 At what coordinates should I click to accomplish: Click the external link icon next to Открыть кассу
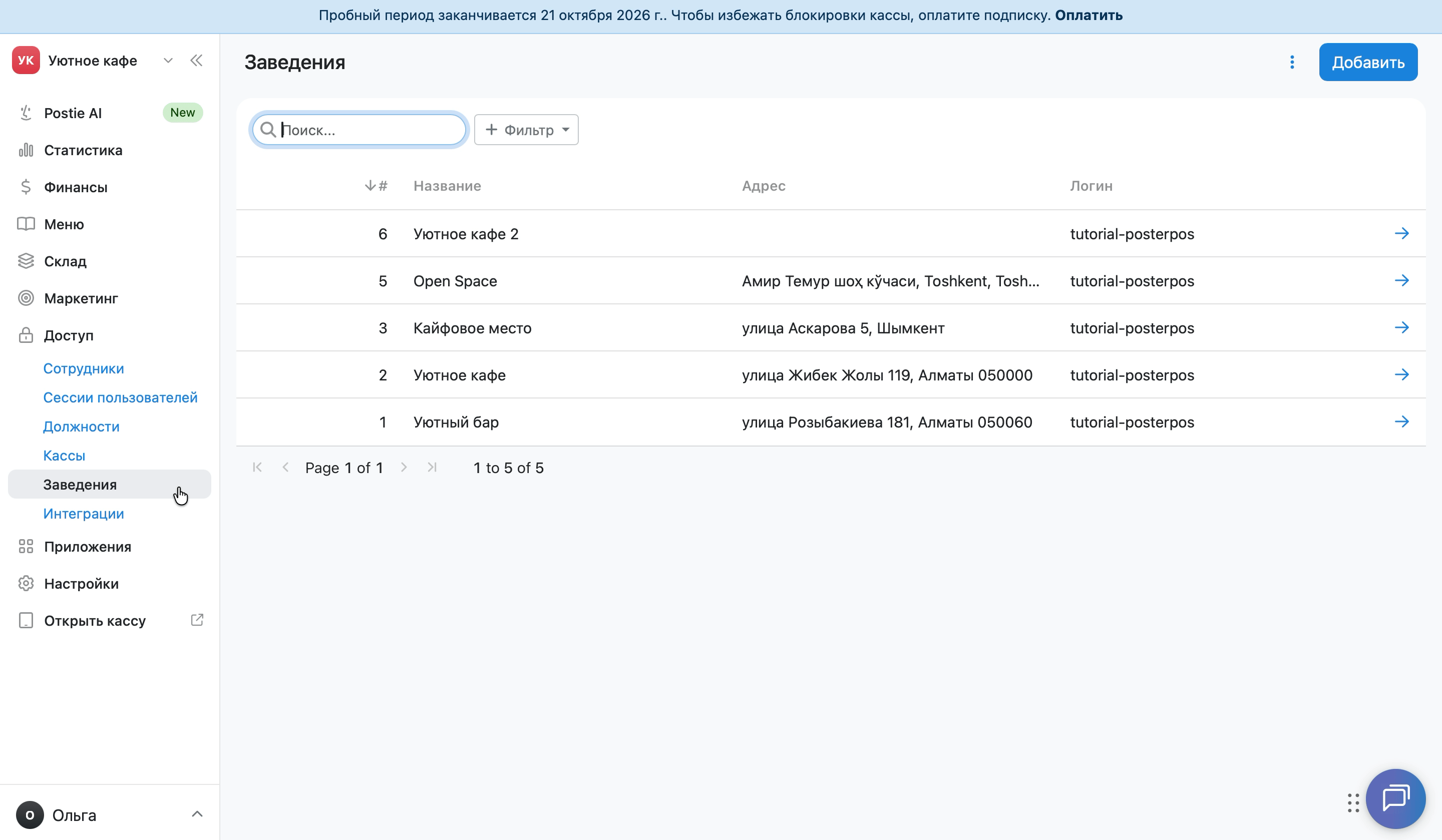pyautogui.click(x=197, y=620)
